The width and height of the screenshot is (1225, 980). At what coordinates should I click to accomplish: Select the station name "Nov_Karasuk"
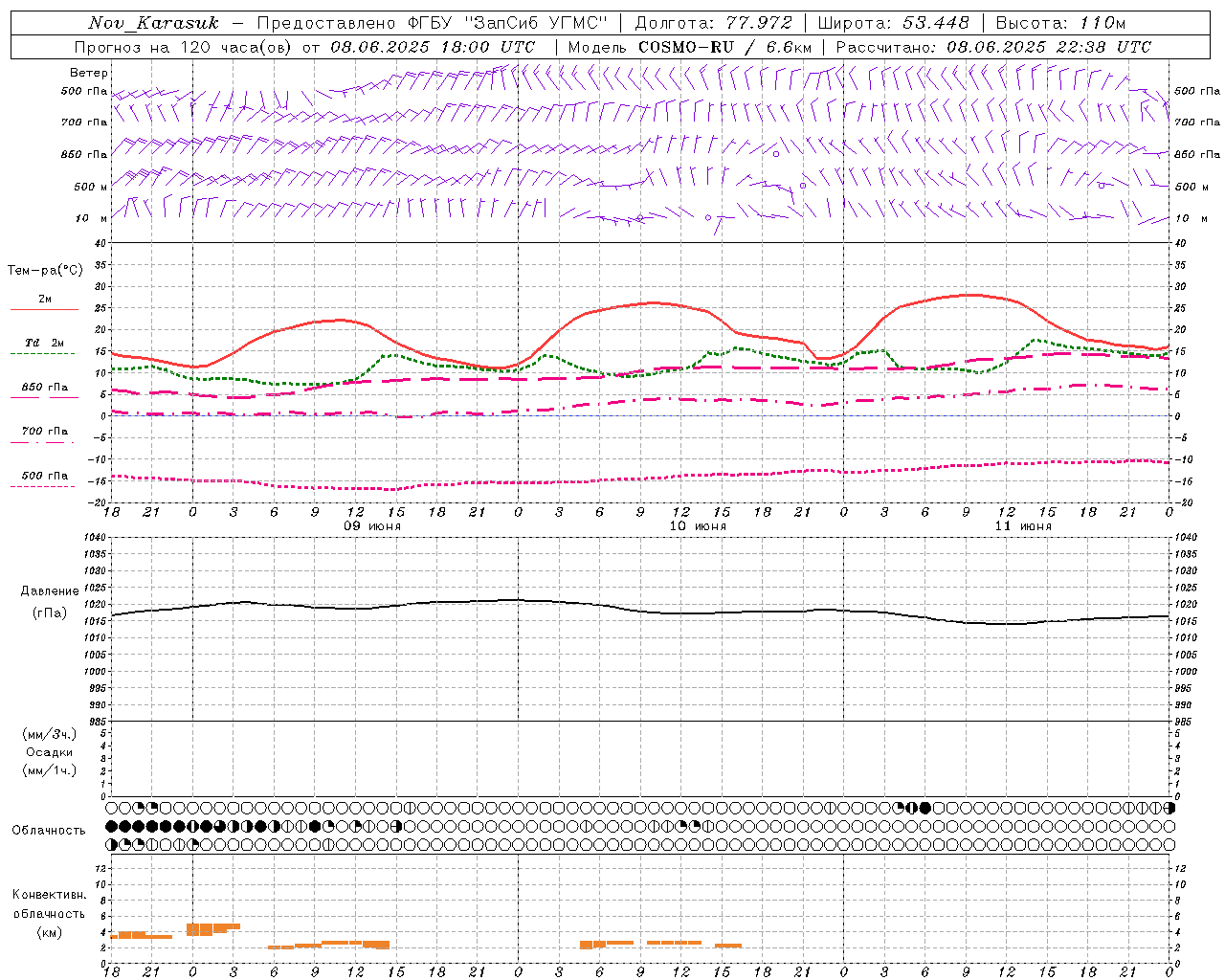153,23
